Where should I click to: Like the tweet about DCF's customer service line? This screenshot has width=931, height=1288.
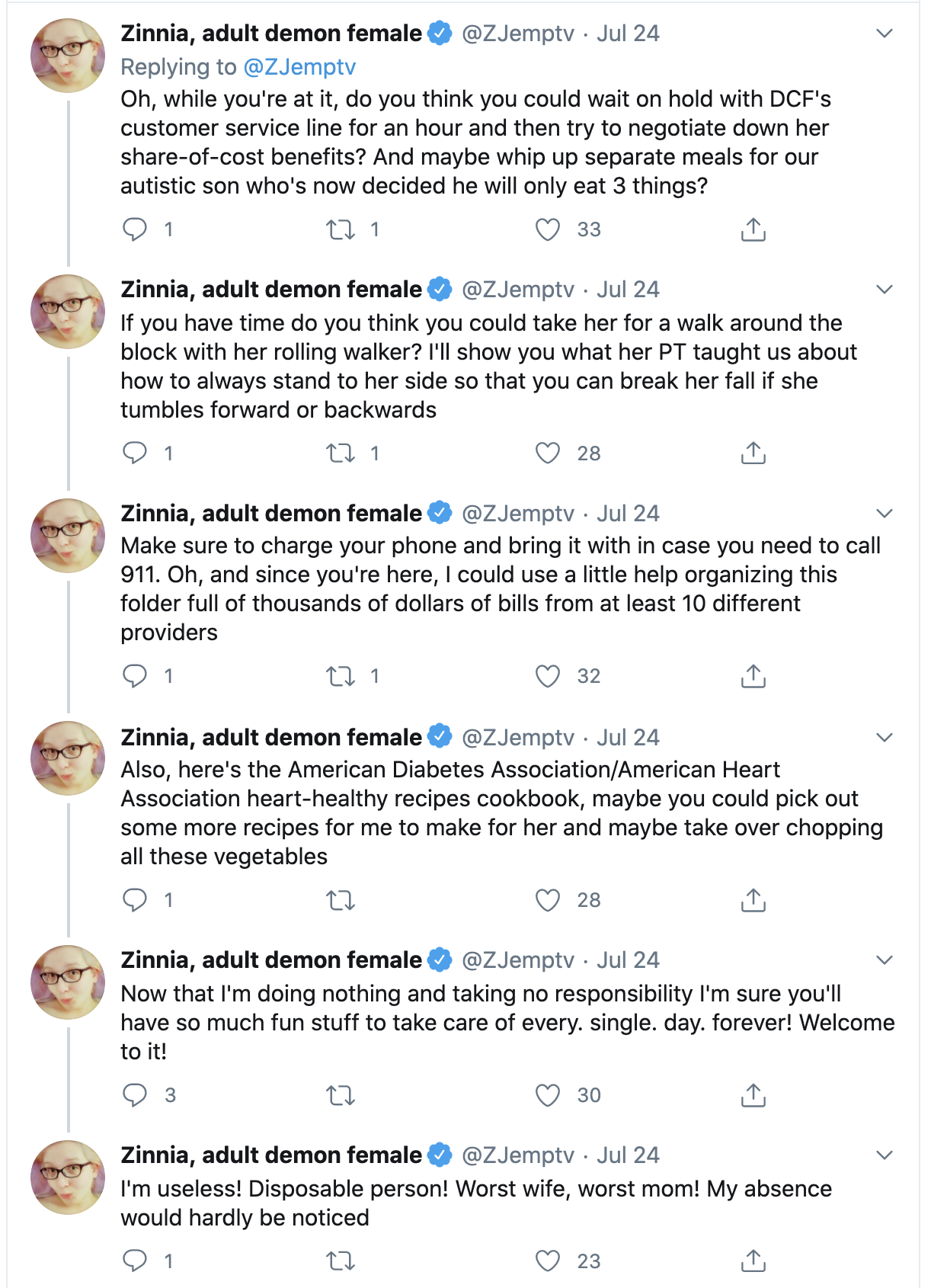[x=547, y=229]
